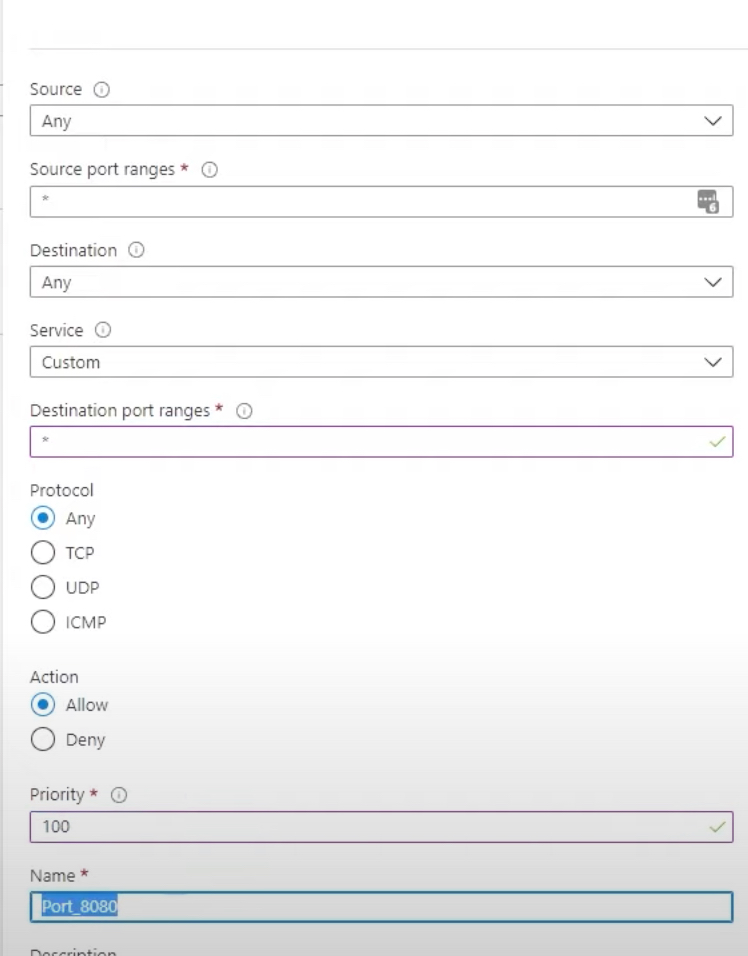Click password manager icon in Source port ranges
The image size is (748, 956).
coord(707,202)
